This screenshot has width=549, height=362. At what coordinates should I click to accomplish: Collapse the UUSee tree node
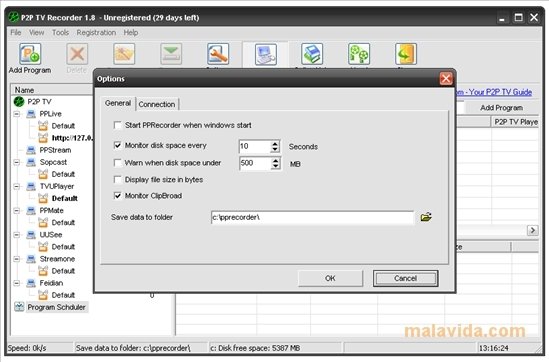[17, 235]
